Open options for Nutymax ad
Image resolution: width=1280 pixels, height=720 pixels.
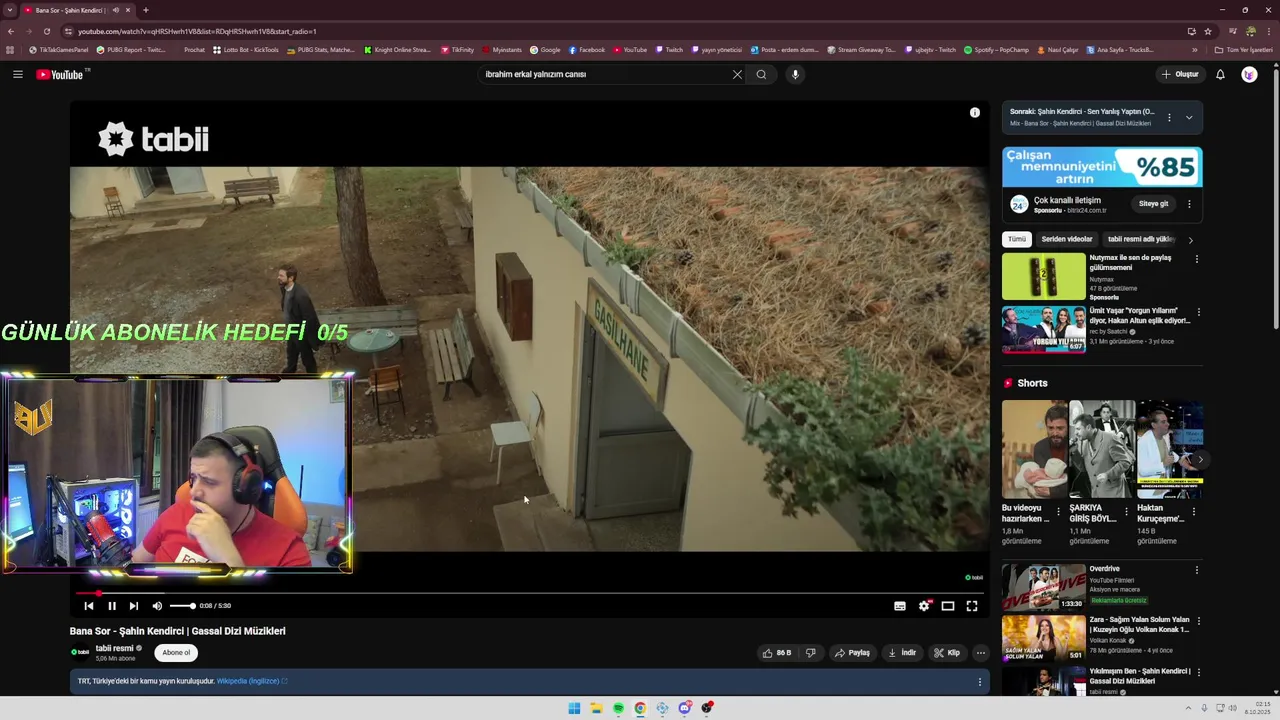click(1197, 260)
